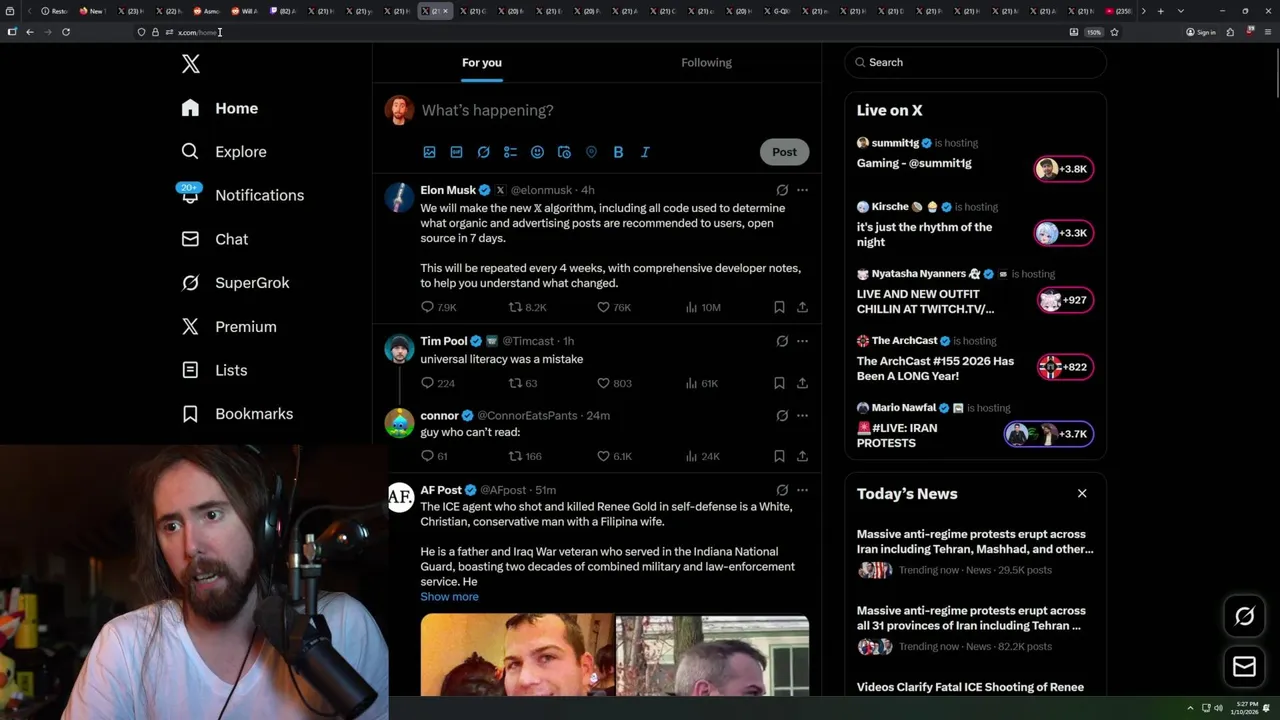The image size is (1280, 720).
Task: Switch to the Following tab
Action: click(707, 62)
